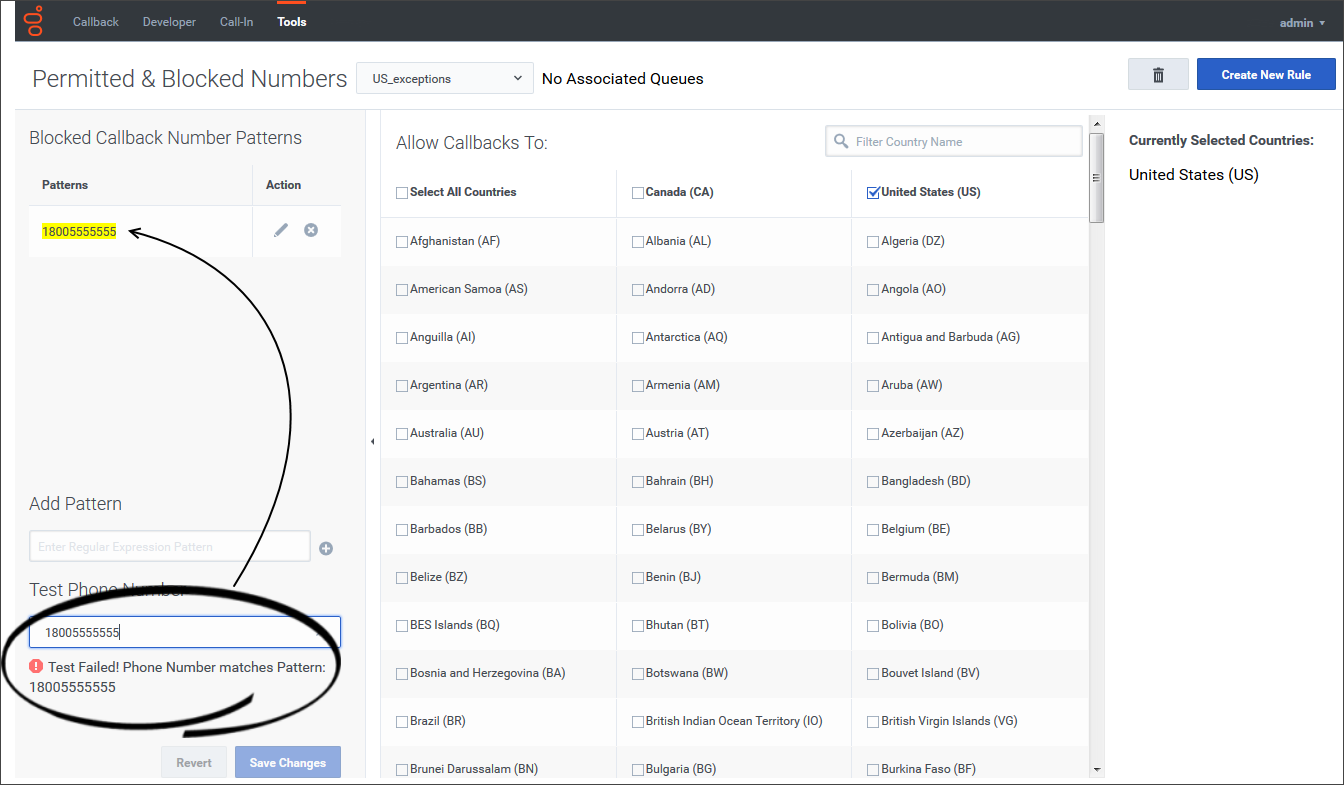
Task: Click the plus icon to add a pattern
Action: [x=326, y=547]
